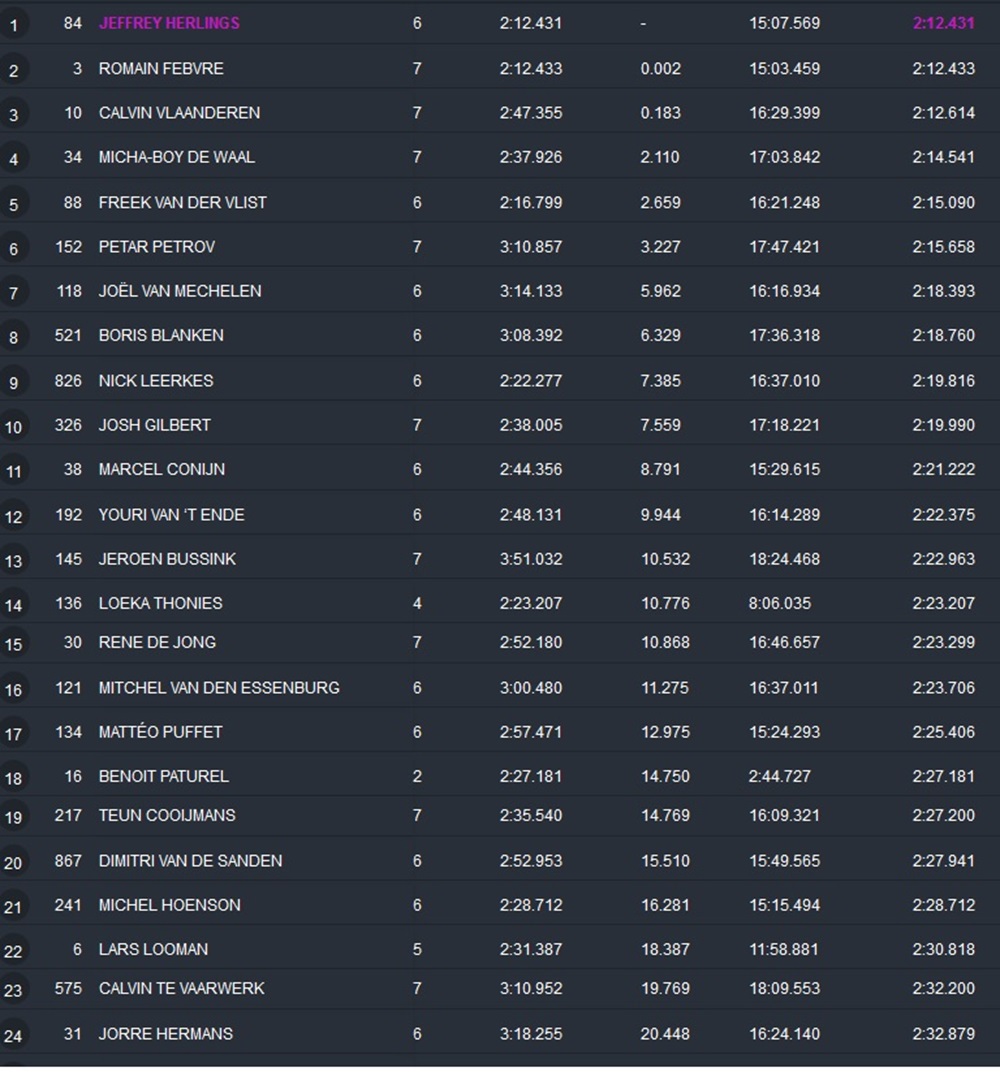Screen dimensions: 1000x1085
Task: Select rider name Romain Febvre
Action: pyautogui.click(x=161, y=69)
